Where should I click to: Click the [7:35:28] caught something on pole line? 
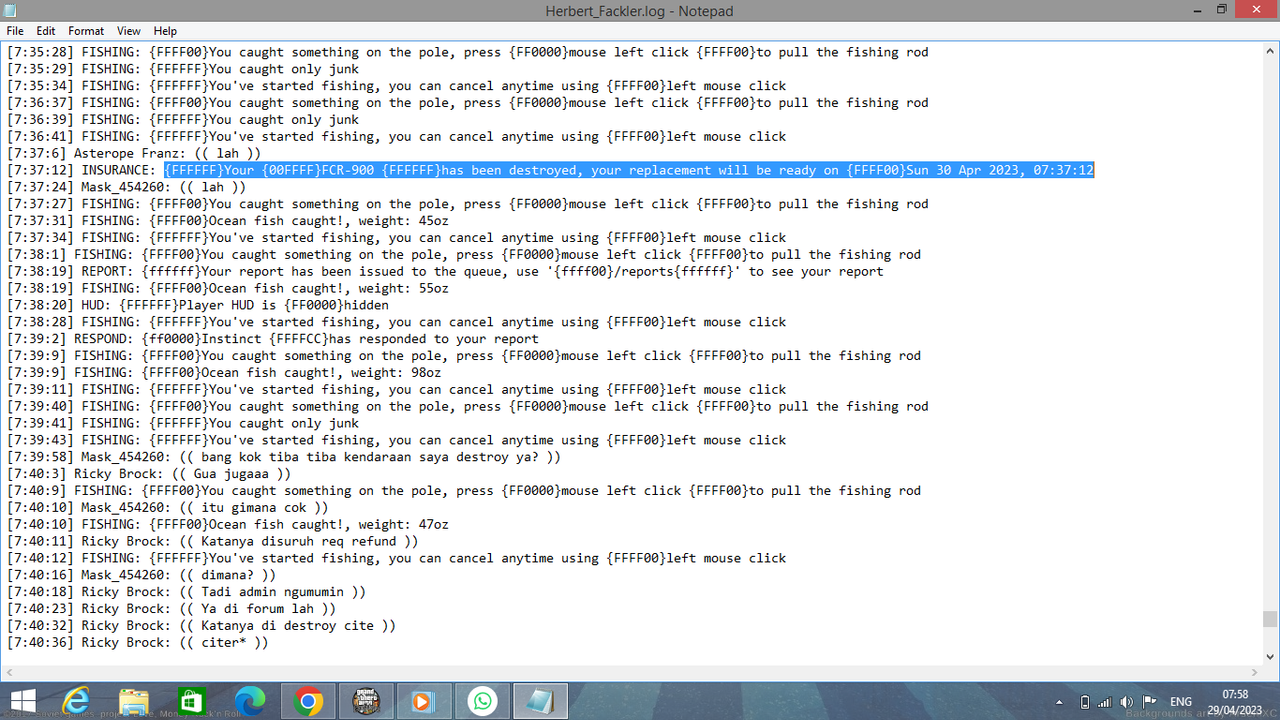coord(468,52)
